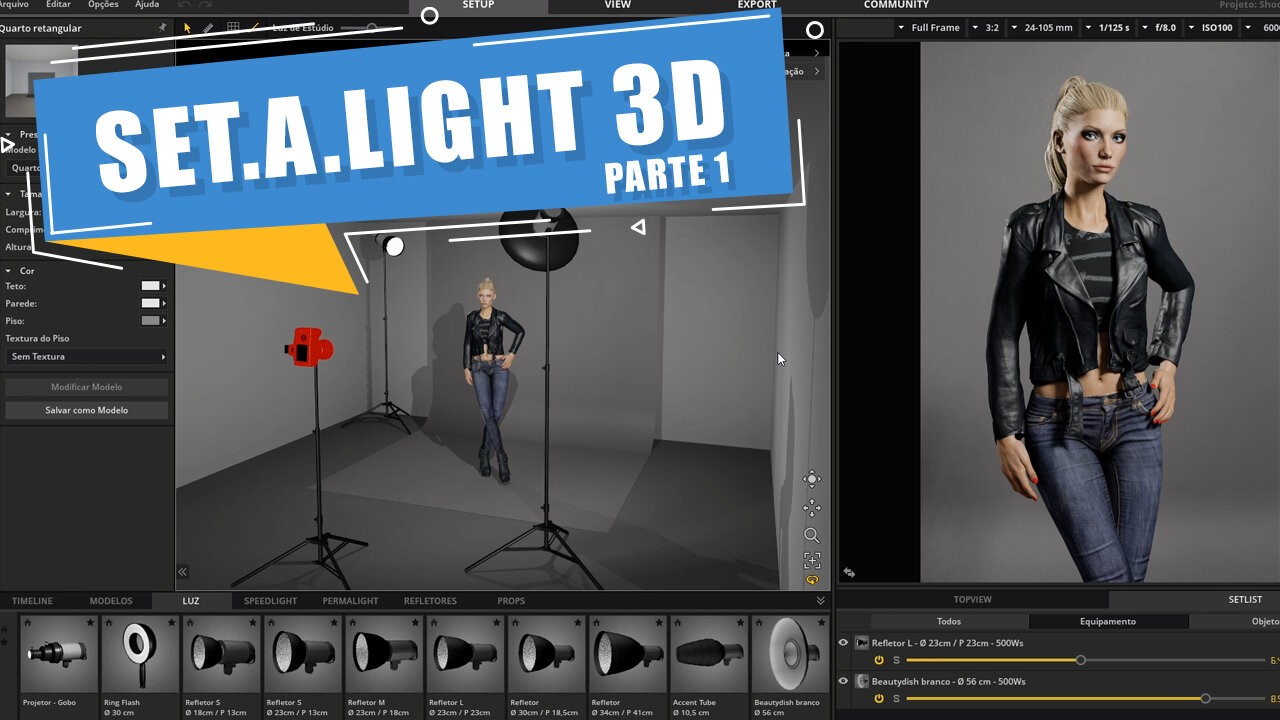Image resolution: width=1280 pixels, height=720 pixels.
Task: Open the Opções menu
Action: pyautogui.click(x=103, y=5)
